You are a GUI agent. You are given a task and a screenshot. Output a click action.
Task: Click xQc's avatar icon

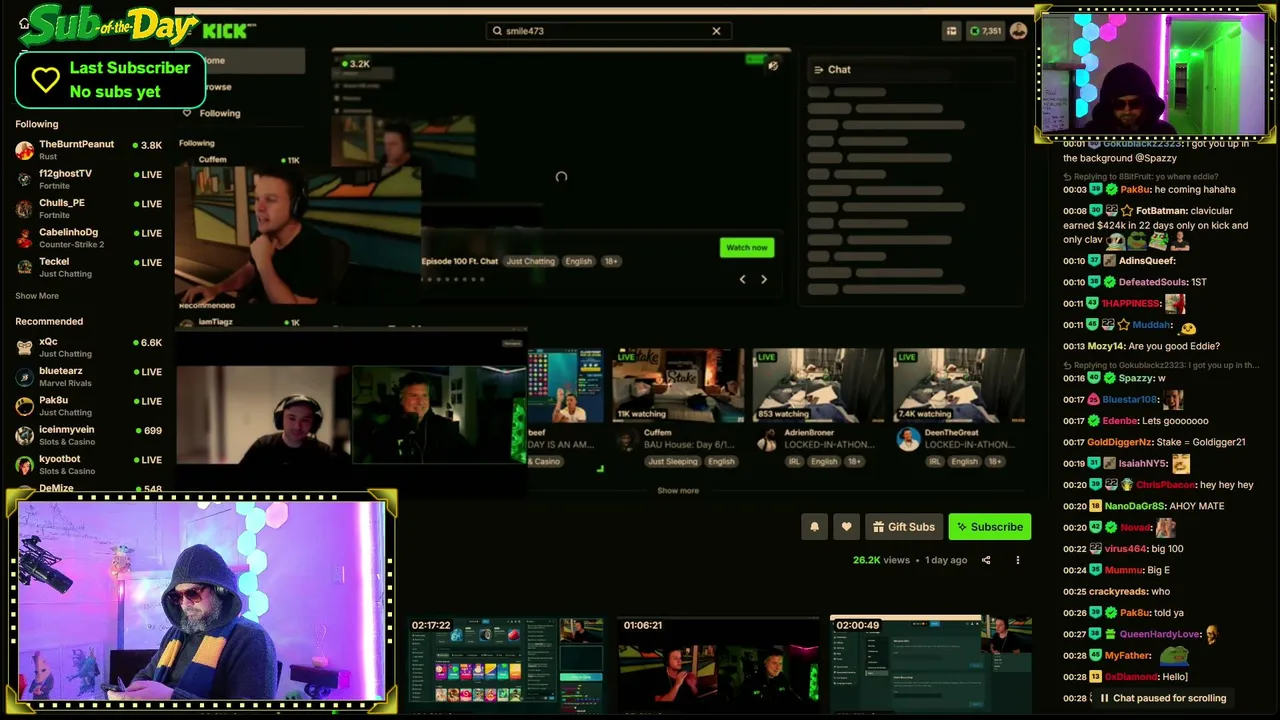pyautogui.click(x=24, y=347)
